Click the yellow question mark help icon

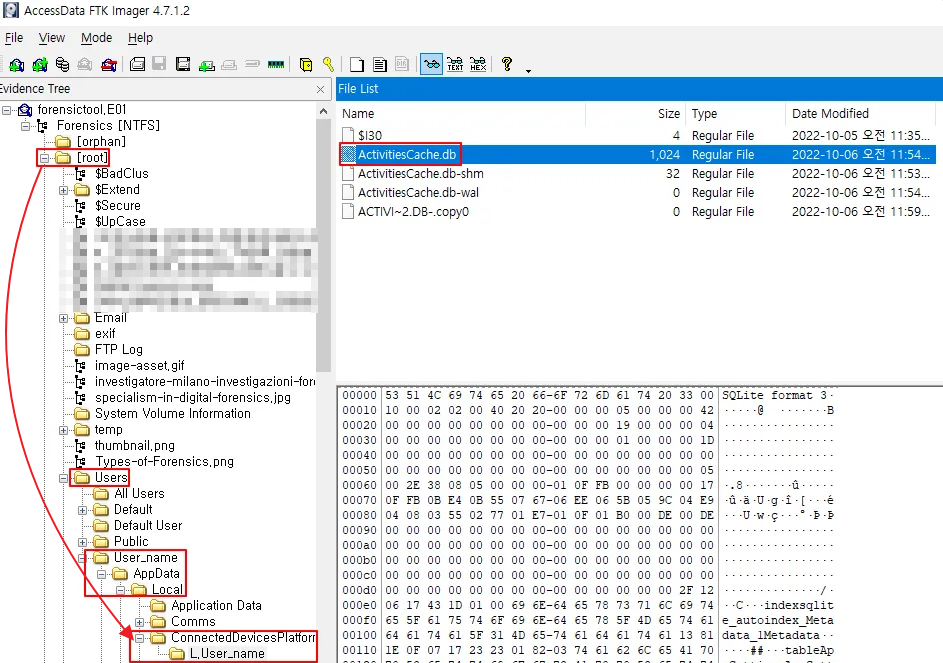(507, 64)
